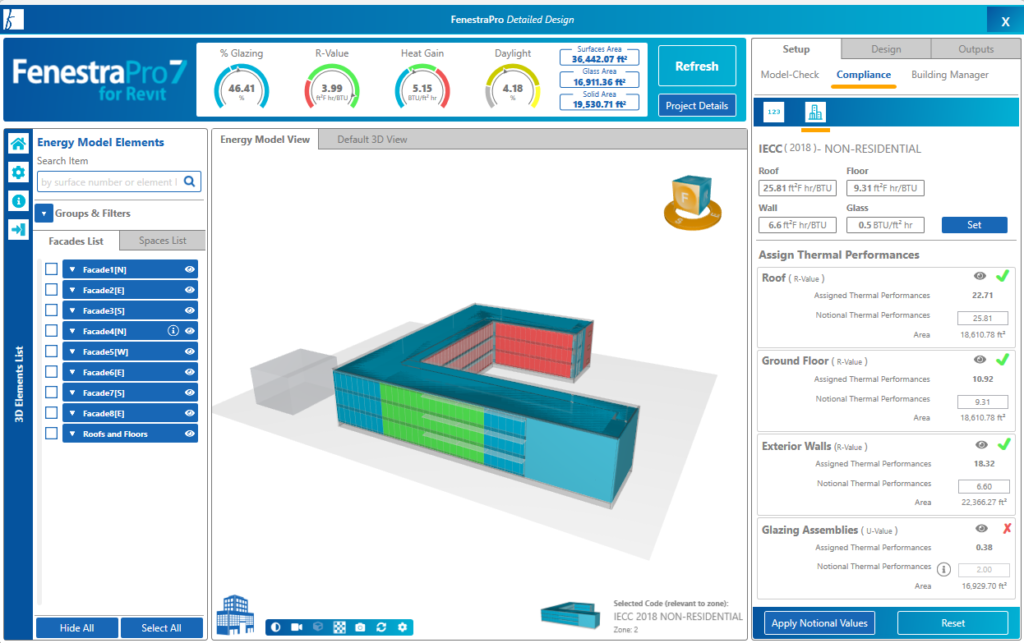1024x643 pixels.
Task: Expand the Facade2[E] row arrow
Action: click(x=72, y=290)
